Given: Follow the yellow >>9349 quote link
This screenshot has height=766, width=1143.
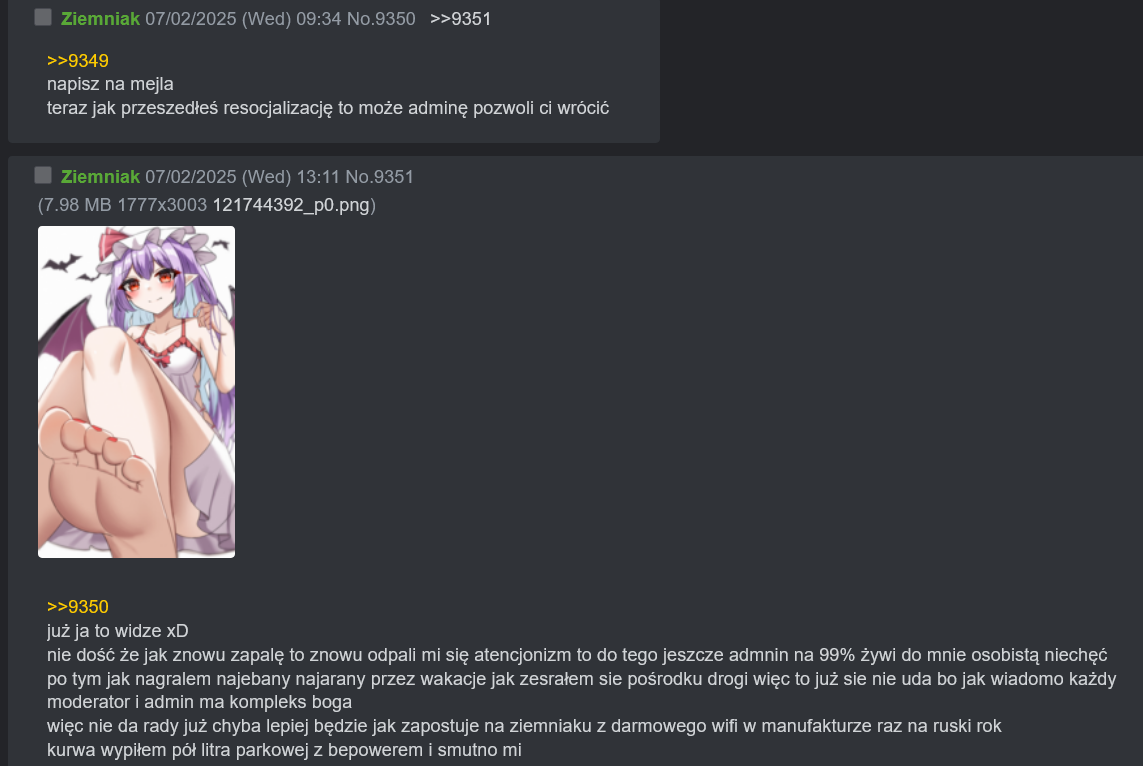Looking at the screenshot, I should pyautogui.click(x=77, y=60).
